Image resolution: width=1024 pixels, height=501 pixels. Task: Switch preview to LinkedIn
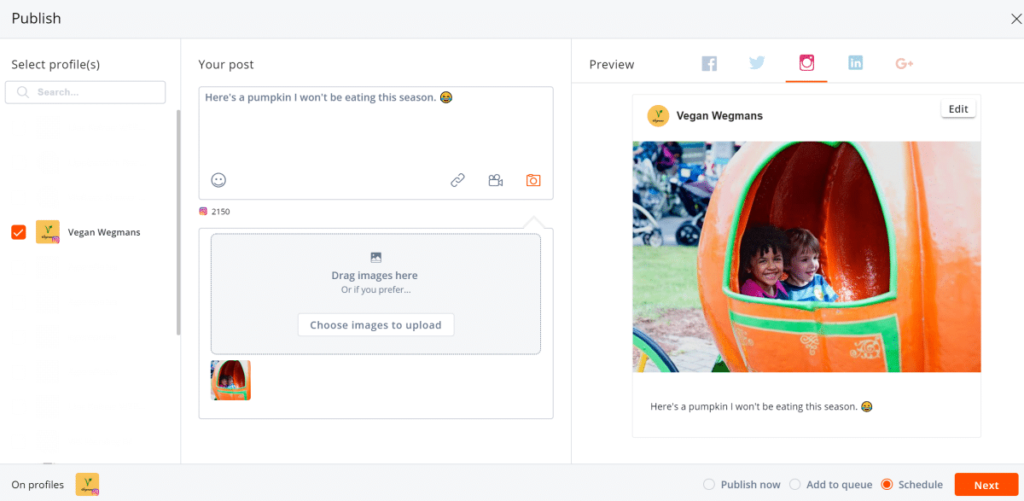click(855, 63)
